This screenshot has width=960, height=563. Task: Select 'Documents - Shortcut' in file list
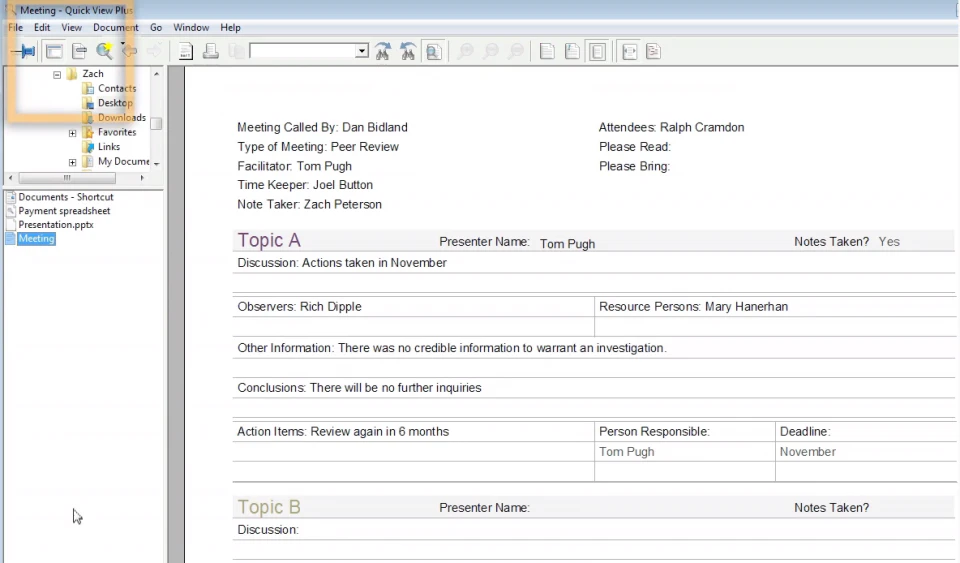point(66,197)
